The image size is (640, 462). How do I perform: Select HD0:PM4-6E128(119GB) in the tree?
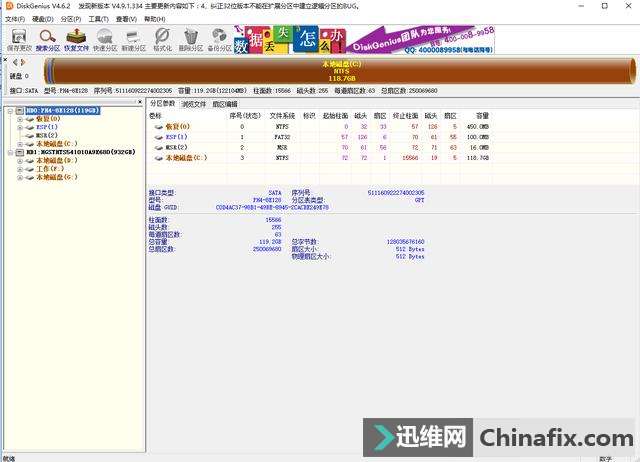pos(62,111)
